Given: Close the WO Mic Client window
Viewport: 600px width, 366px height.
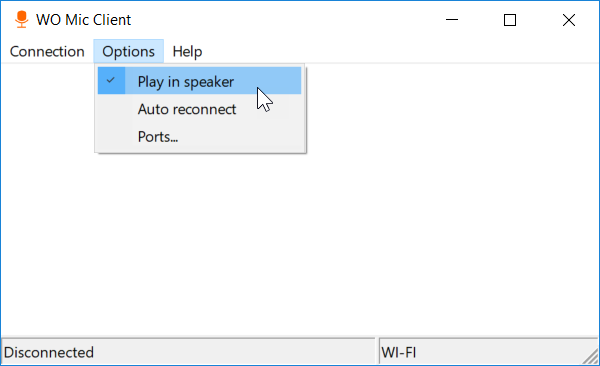Looking at the screenshot, I should tap(569, 20).
